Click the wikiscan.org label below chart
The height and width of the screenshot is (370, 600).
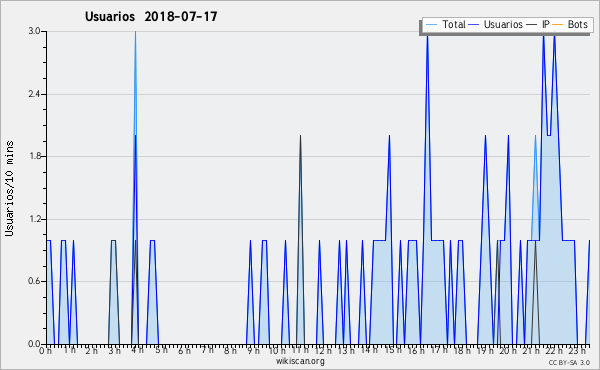(x=300, y=361)
